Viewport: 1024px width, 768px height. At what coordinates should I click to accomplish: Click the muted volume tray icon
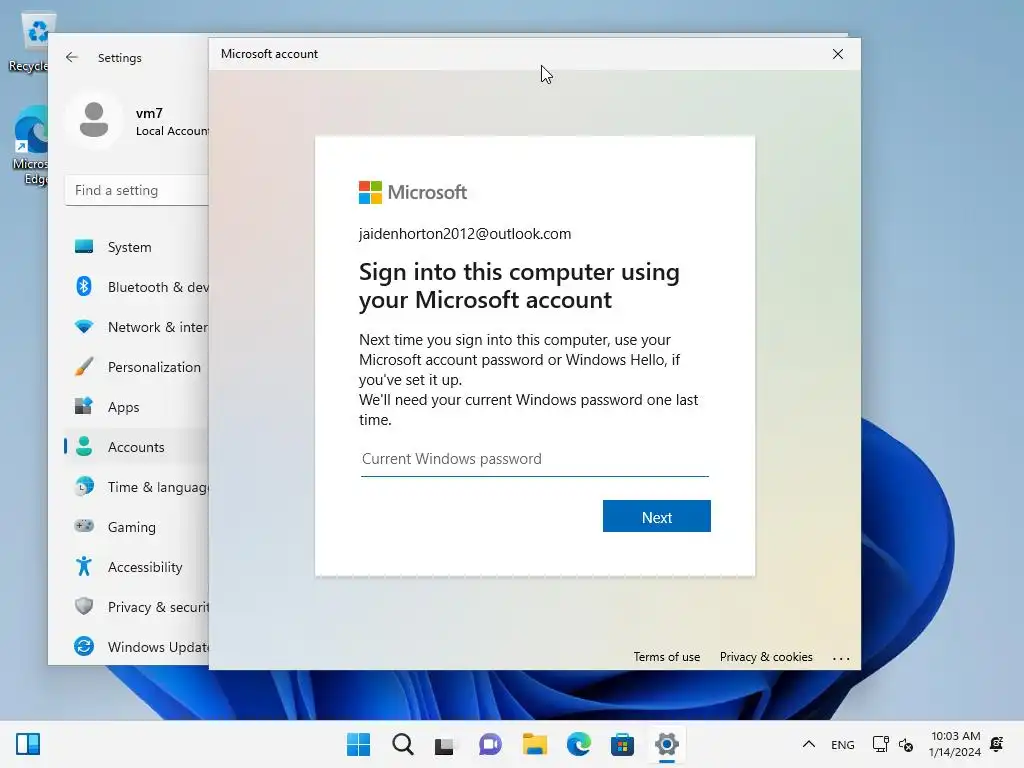click(x=906, y=744)
